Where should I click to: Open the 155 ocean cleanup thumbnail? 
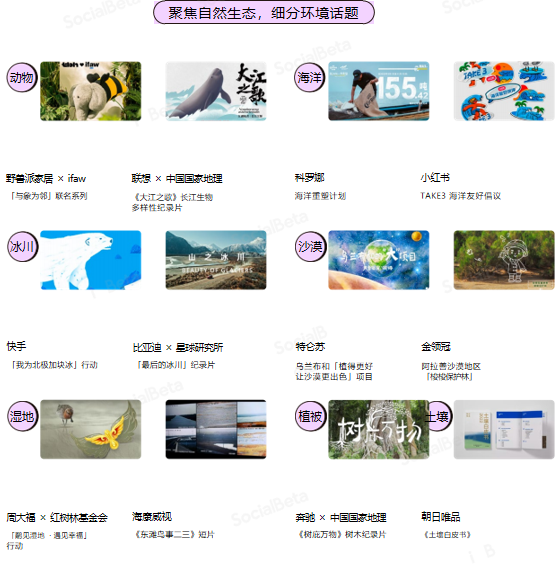click(x=379, y=91)
